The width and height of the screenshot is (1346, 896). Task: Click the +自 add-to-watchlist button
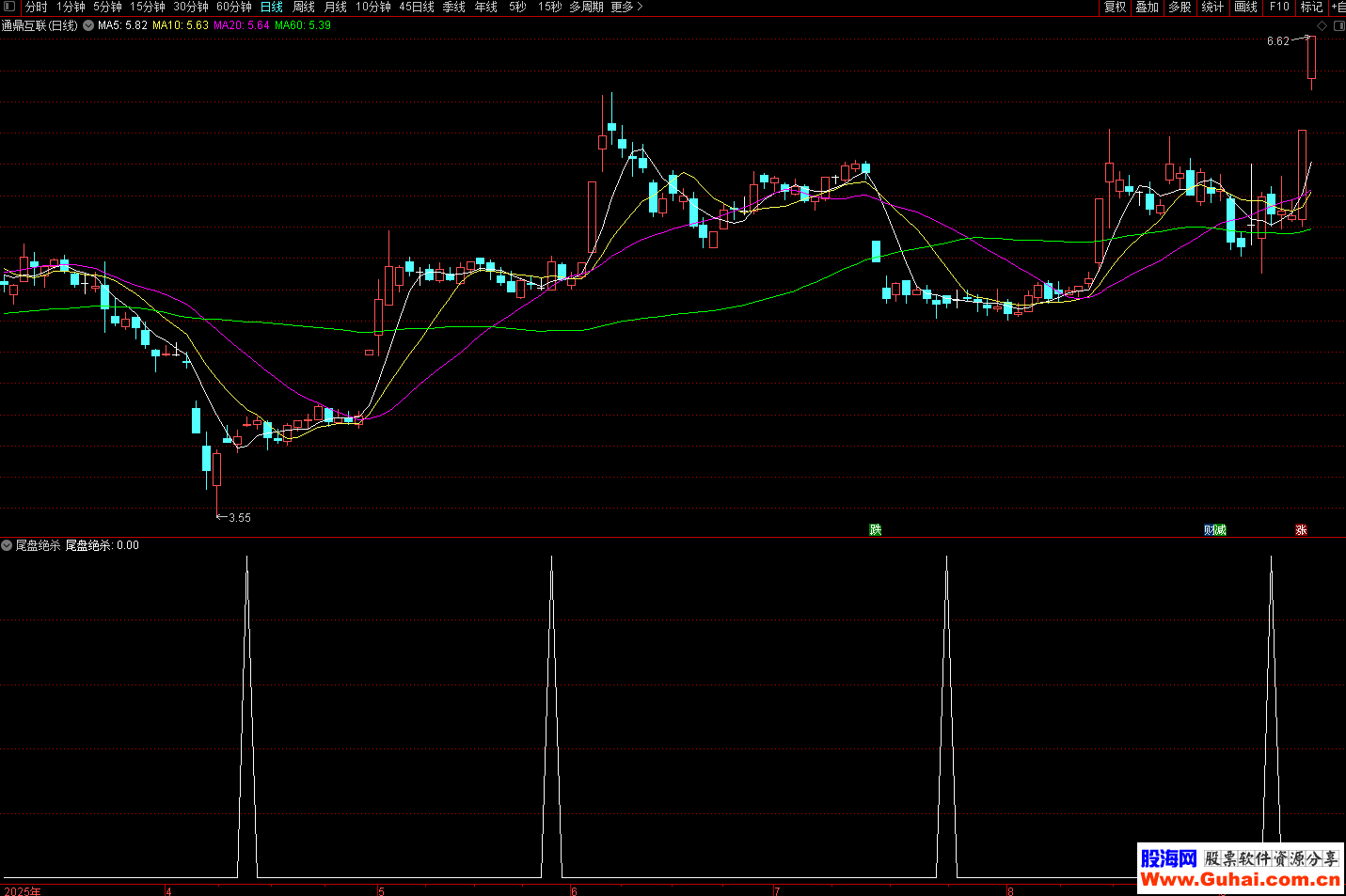point(1338,7)
